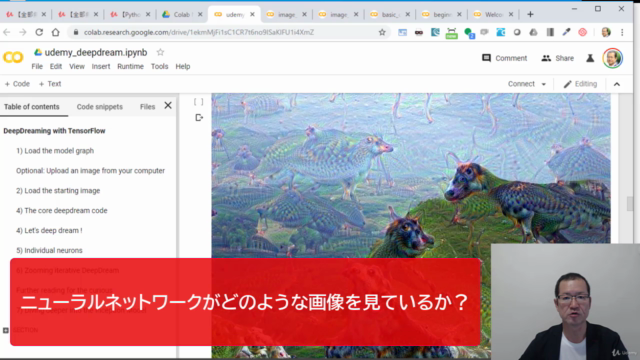Click the browser back arrow

(7, 32)
